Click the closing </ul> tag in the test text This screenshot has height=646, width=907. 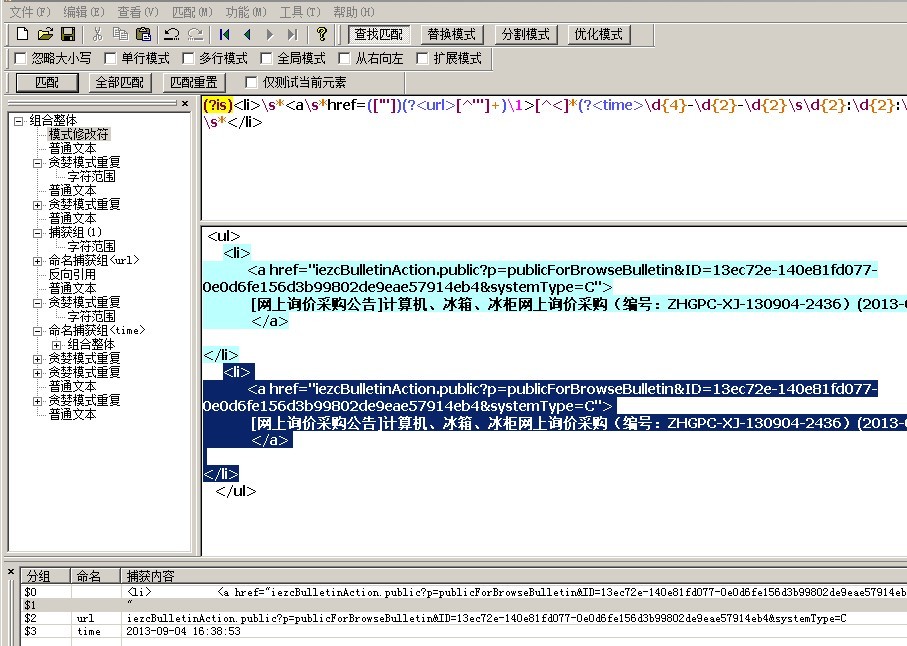(x=235, y=491)
